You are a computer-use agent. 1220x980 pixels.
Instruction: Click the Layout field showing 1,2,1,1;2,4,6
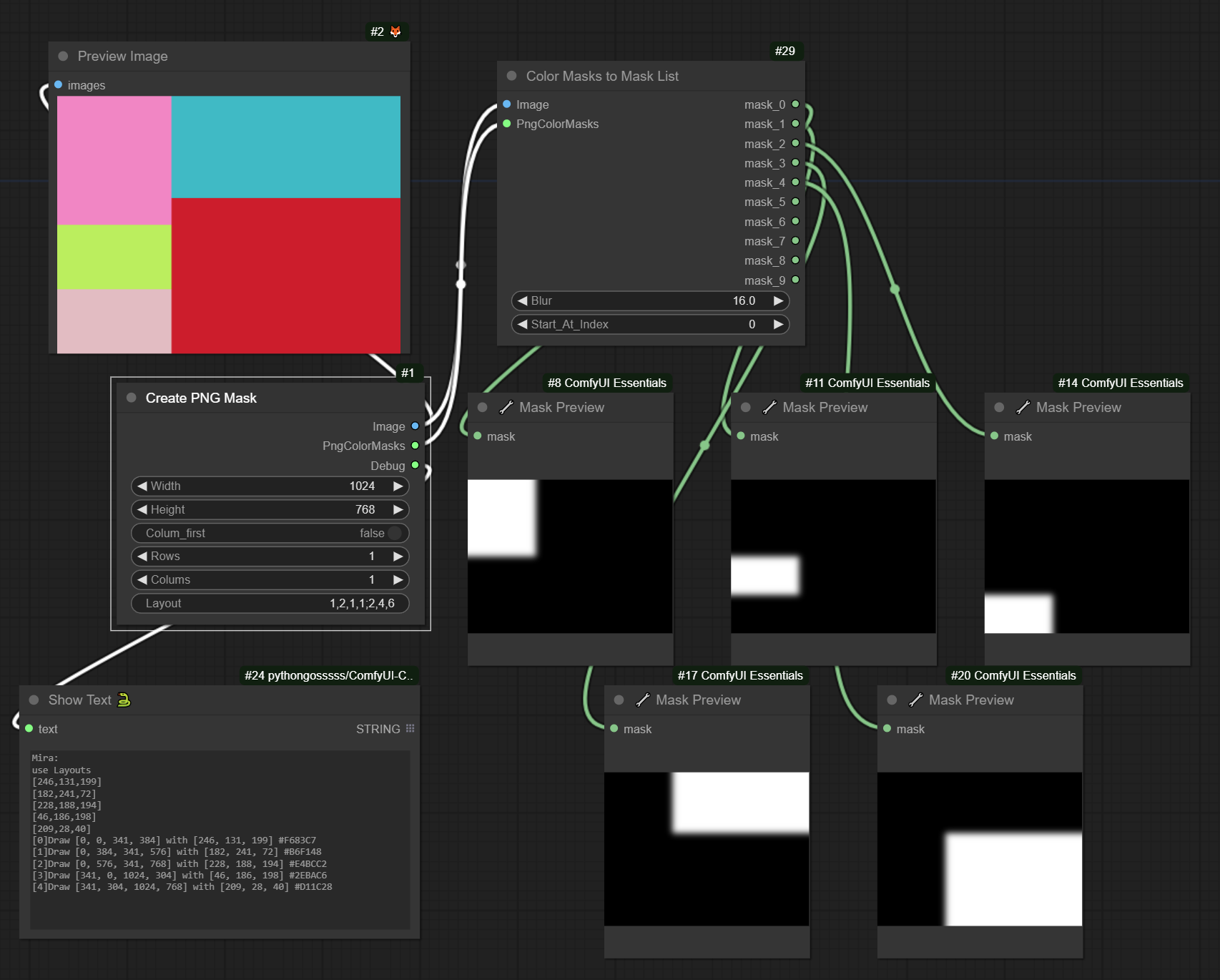[x=270, y=603]
